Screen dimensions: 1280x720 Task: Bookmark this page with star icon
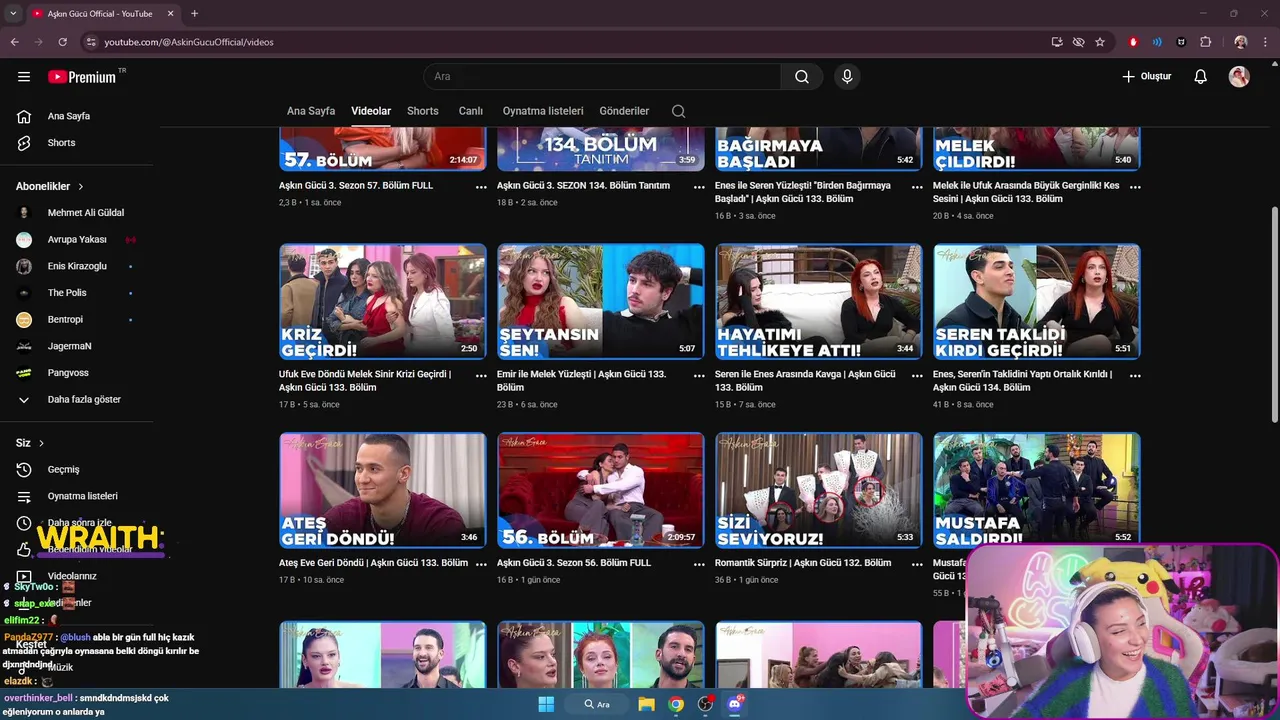[1100, 42]
